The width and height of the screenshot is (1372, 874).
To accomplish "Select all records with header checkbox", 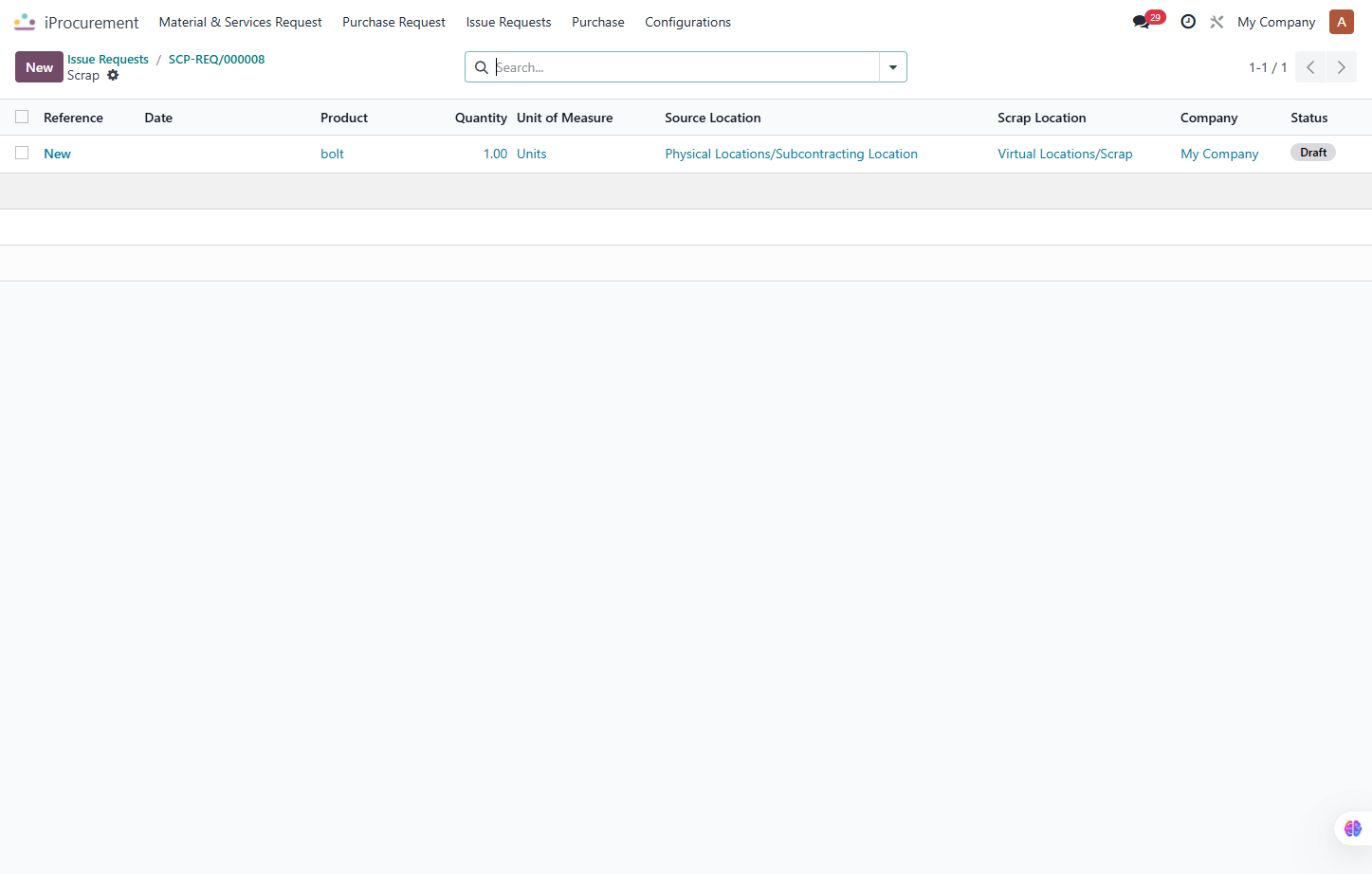I will tap(22, 117).
